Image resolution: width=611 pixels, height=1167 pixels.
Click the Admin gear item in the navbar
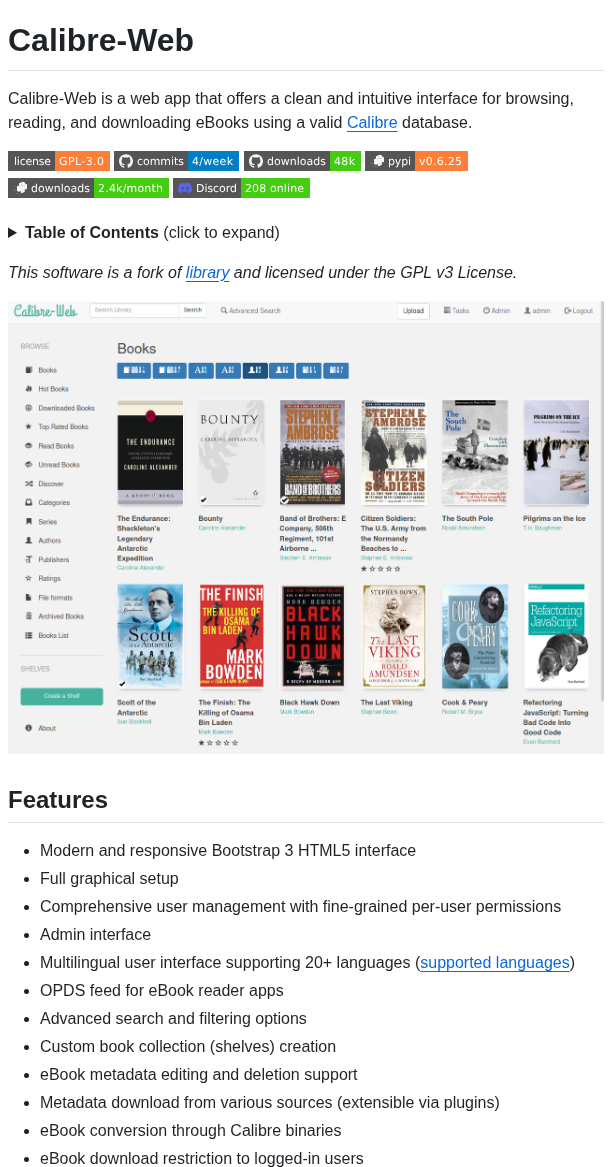tap(496, 310)
